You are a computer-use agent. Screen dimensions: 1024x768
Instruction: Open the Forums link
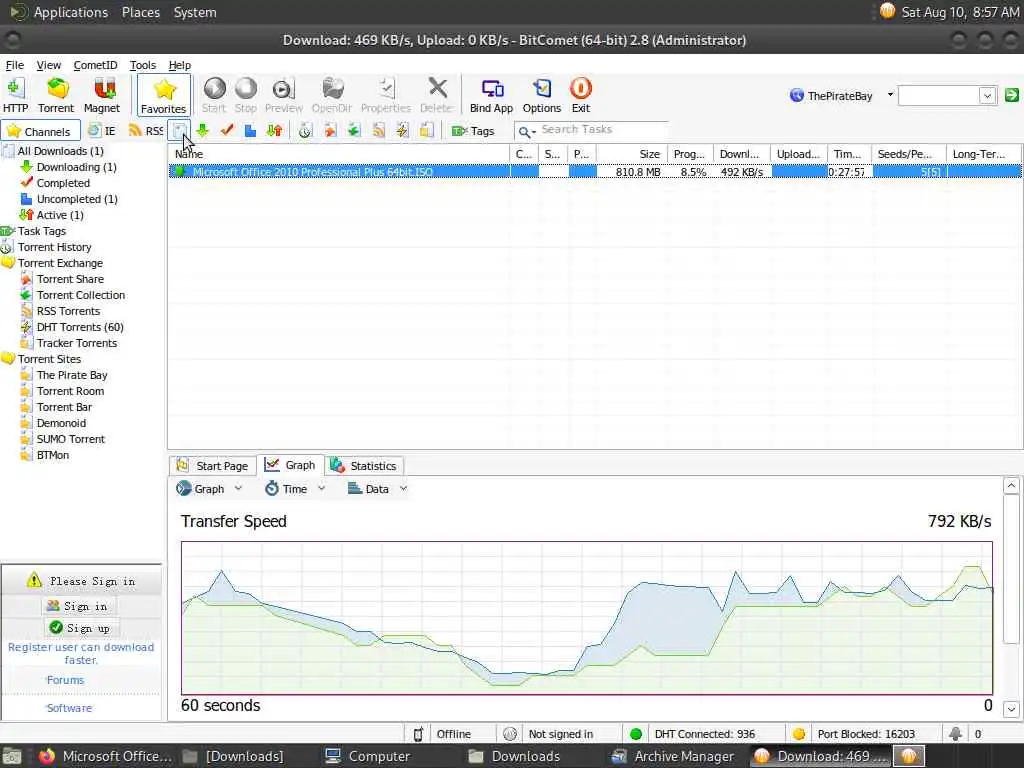pos(65,680)
